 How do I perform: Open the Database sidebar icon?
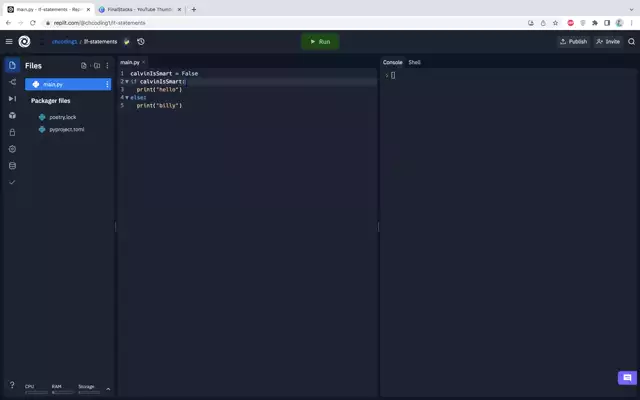click(x=12, y=166)
